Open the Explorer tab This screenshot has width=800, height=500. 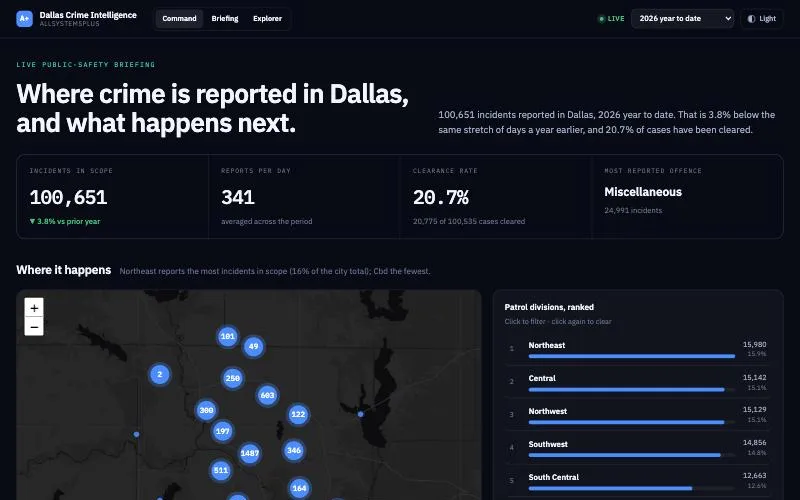tap(267, 19)
